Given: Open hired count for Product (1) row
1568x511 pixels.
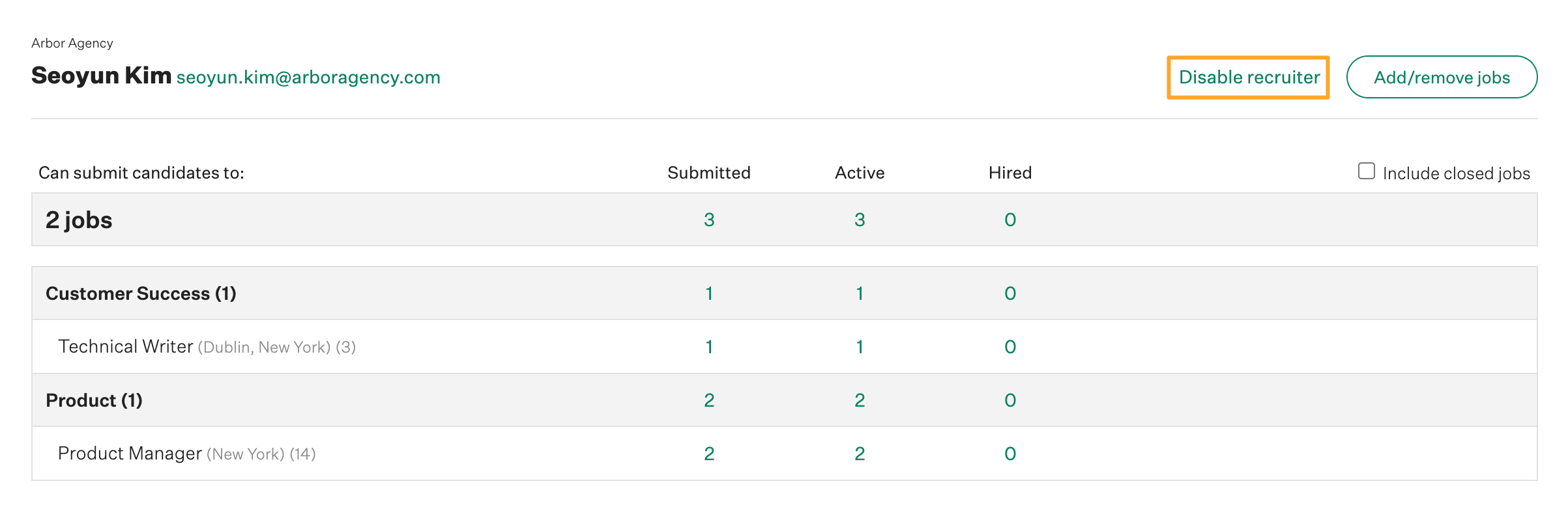Looking at the screenshot, I should (x=1010, y=400).
